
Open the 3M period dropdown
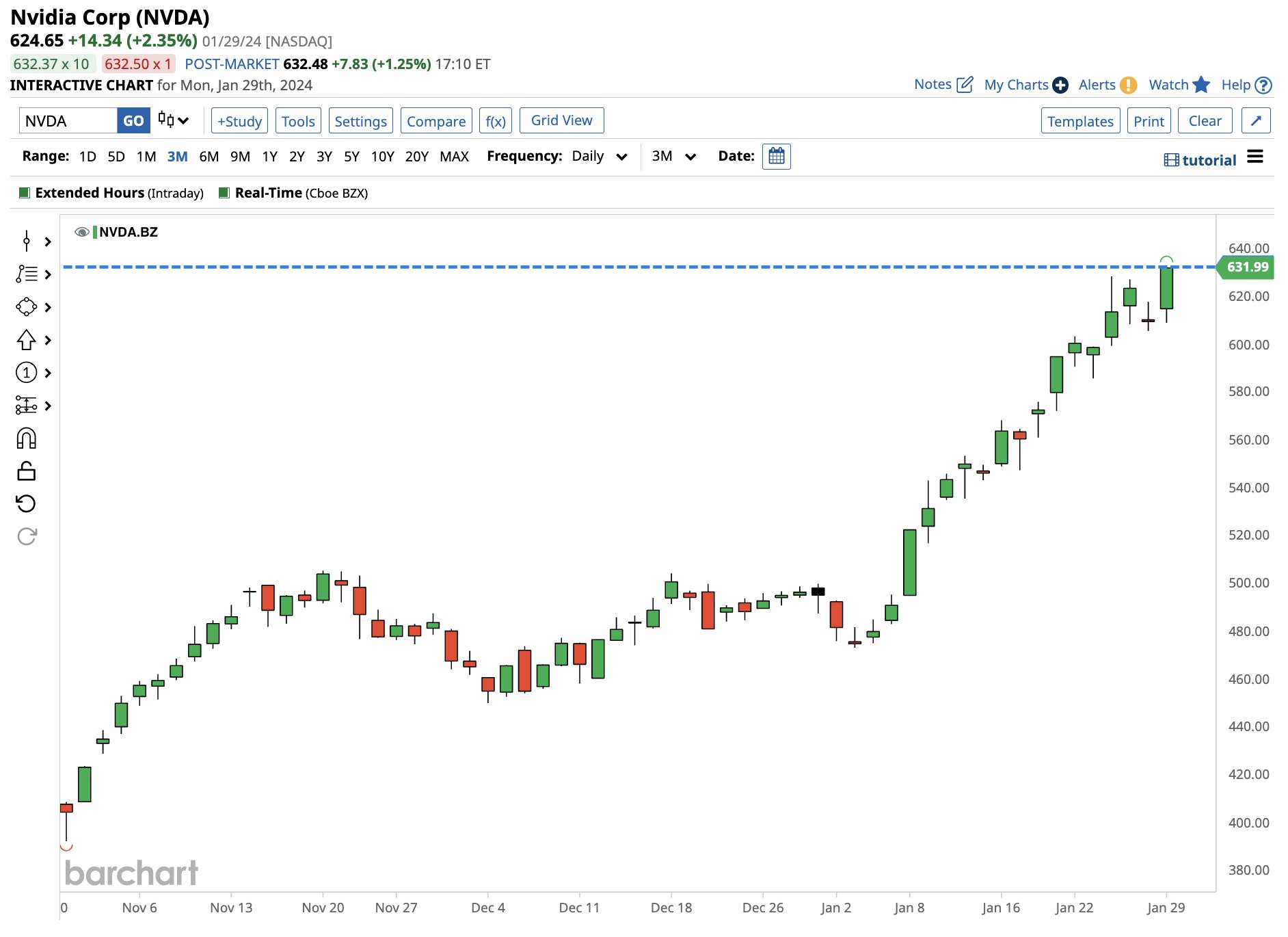click(x=674, y=157)
